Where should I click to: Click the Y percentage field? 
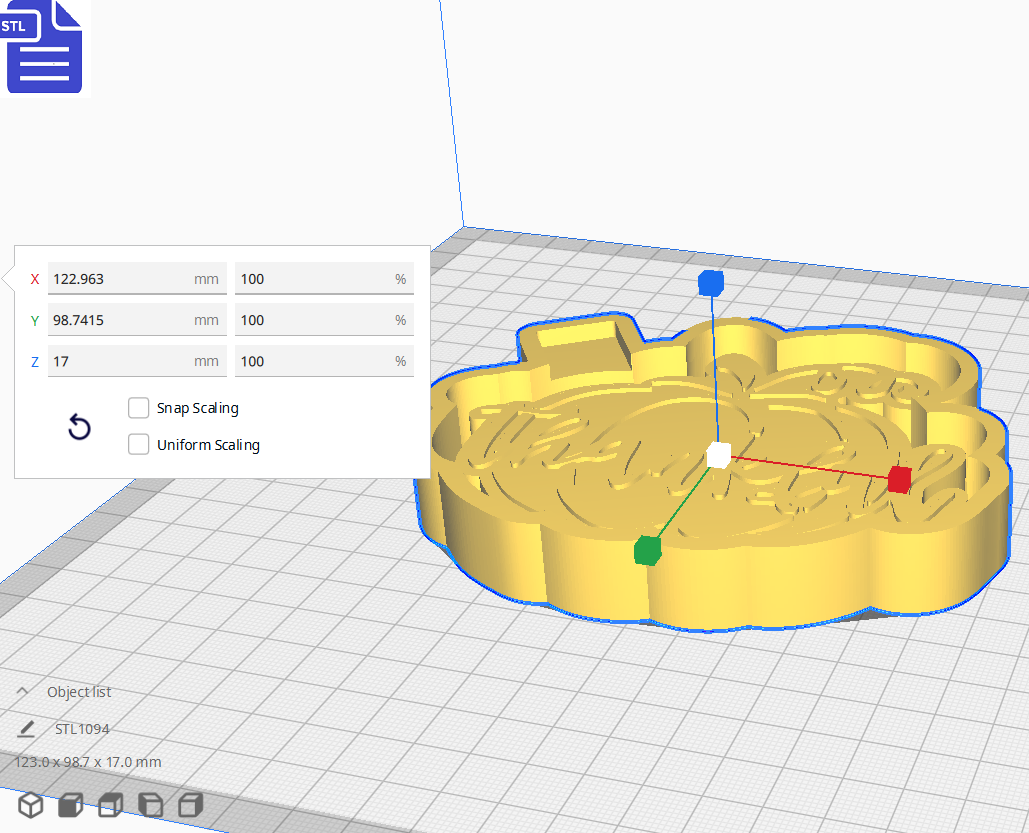(x=324, y=319)
